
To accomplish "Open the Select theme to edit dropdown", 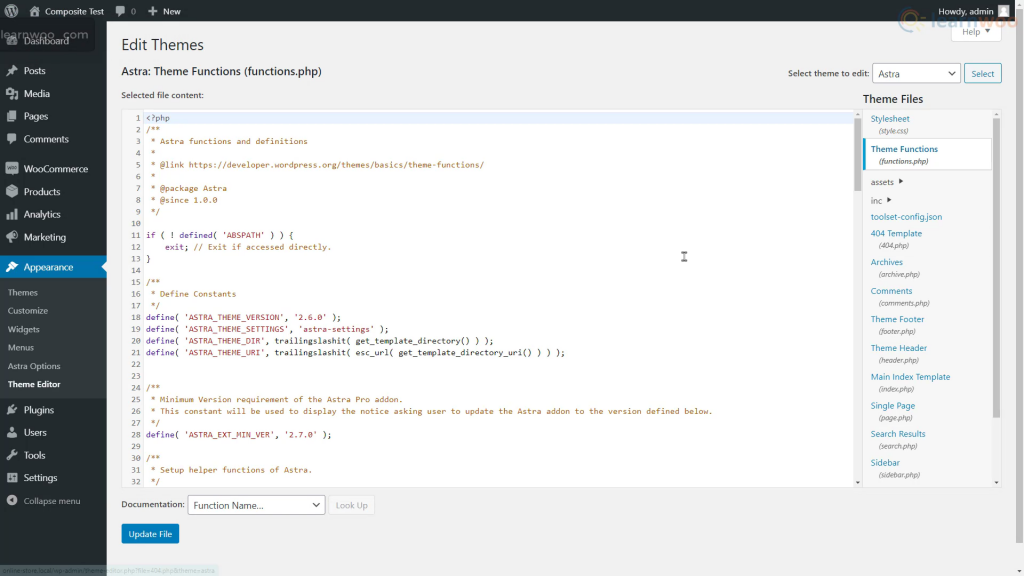I will pos(916,72).
